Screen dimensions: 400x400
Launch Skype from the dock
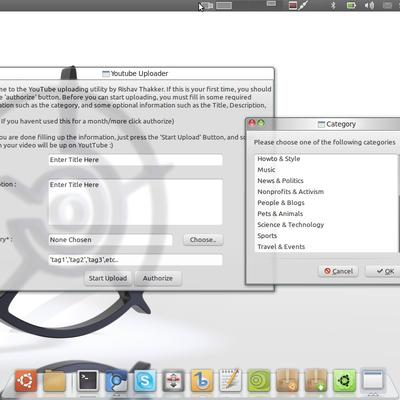pos(145,380)
